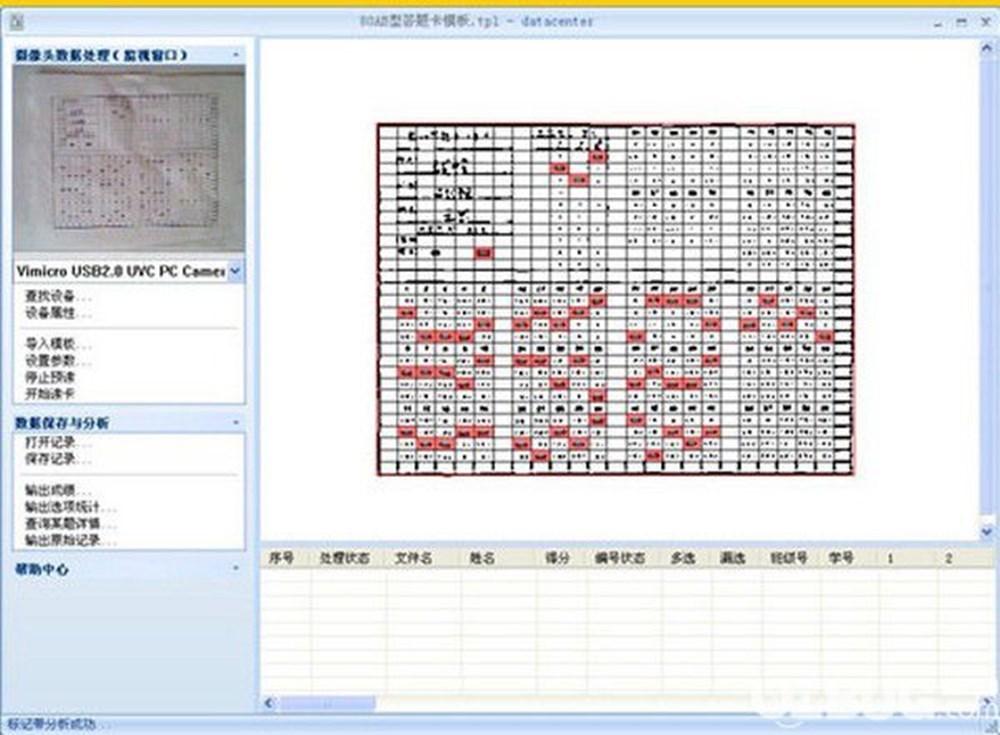The height and width of the screenshot is (735, 1000).
Task: Open 设置参数 option
Action: click(x=57, y=360)
